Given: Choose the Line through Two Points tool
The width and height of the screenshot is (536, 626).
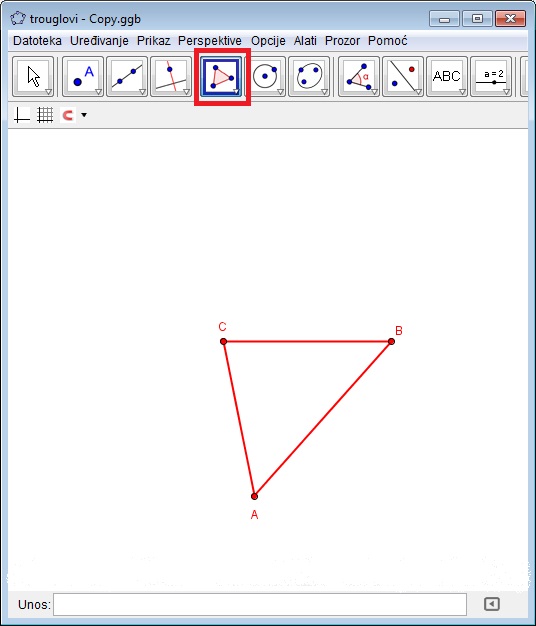Looking at the screenshot, I should (127, 77).
